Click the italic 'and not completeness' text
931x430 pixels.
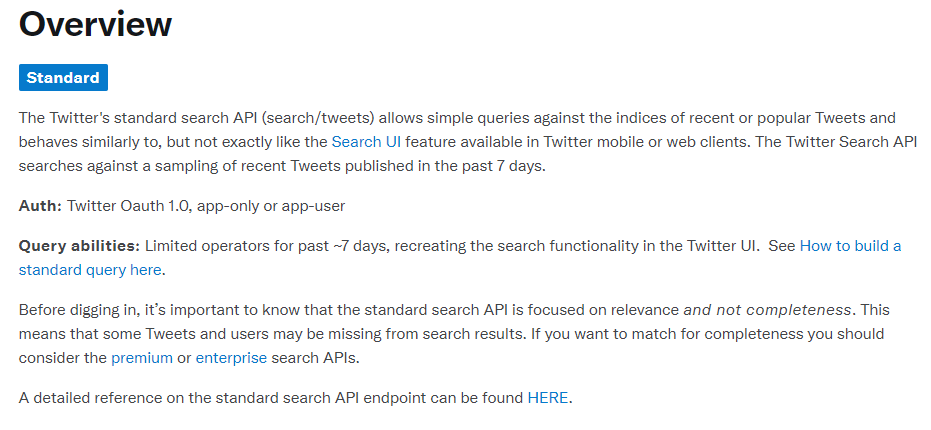[x=768, y=310]
